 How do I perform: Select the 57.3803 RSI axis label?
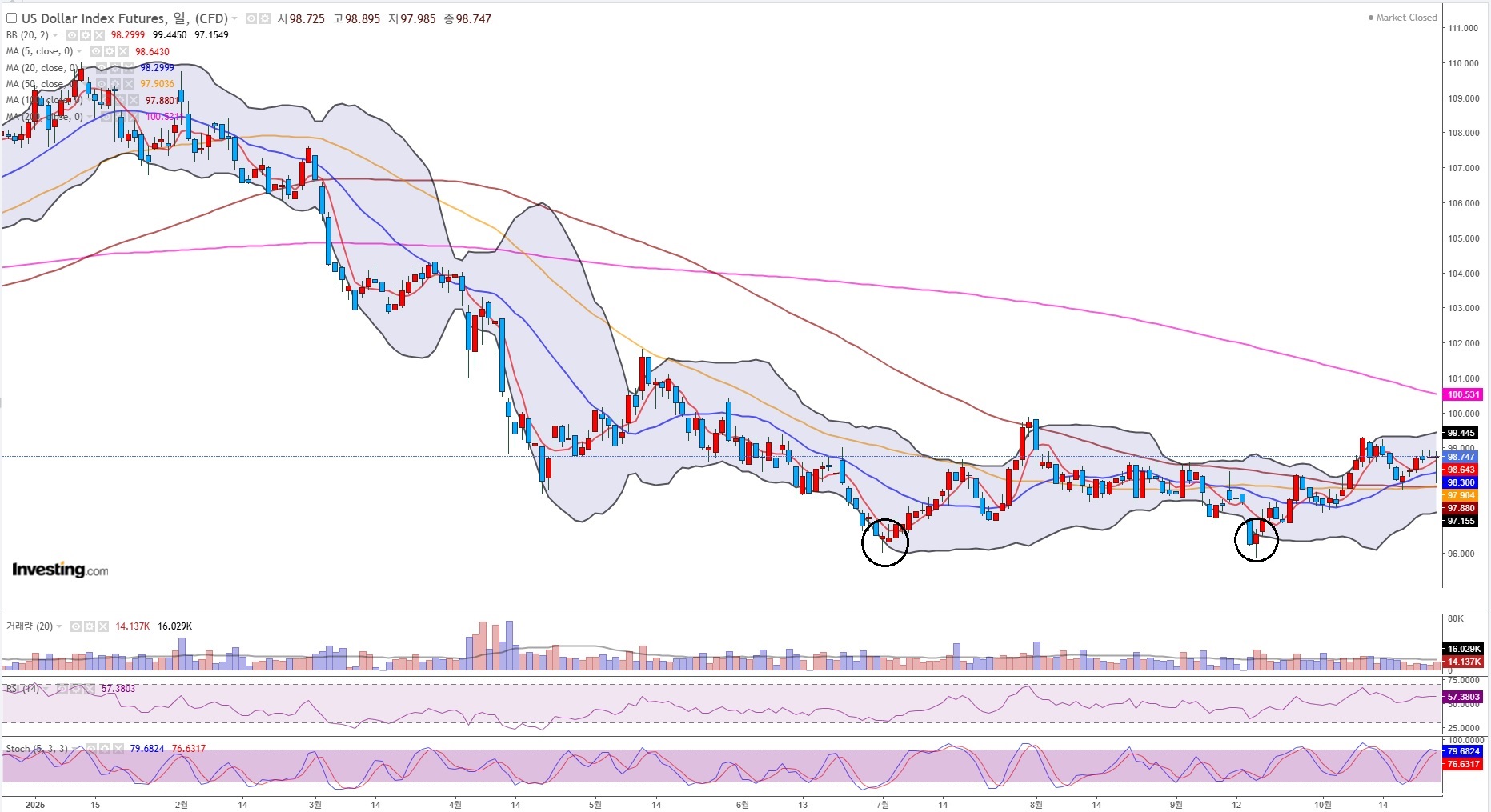point(1463,697)
